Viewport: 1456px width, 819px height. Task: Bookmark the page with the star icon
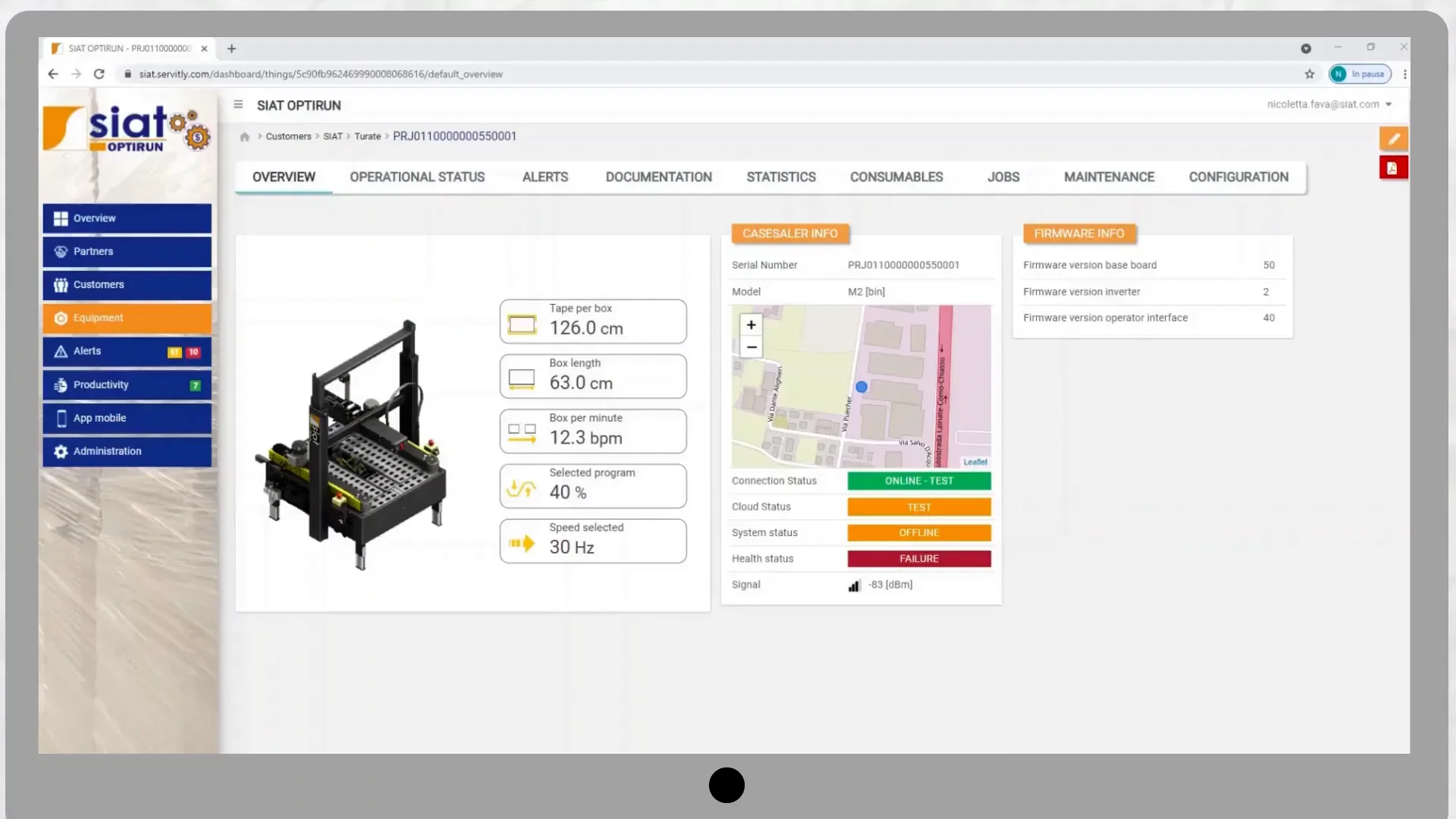pos(1309,74)
